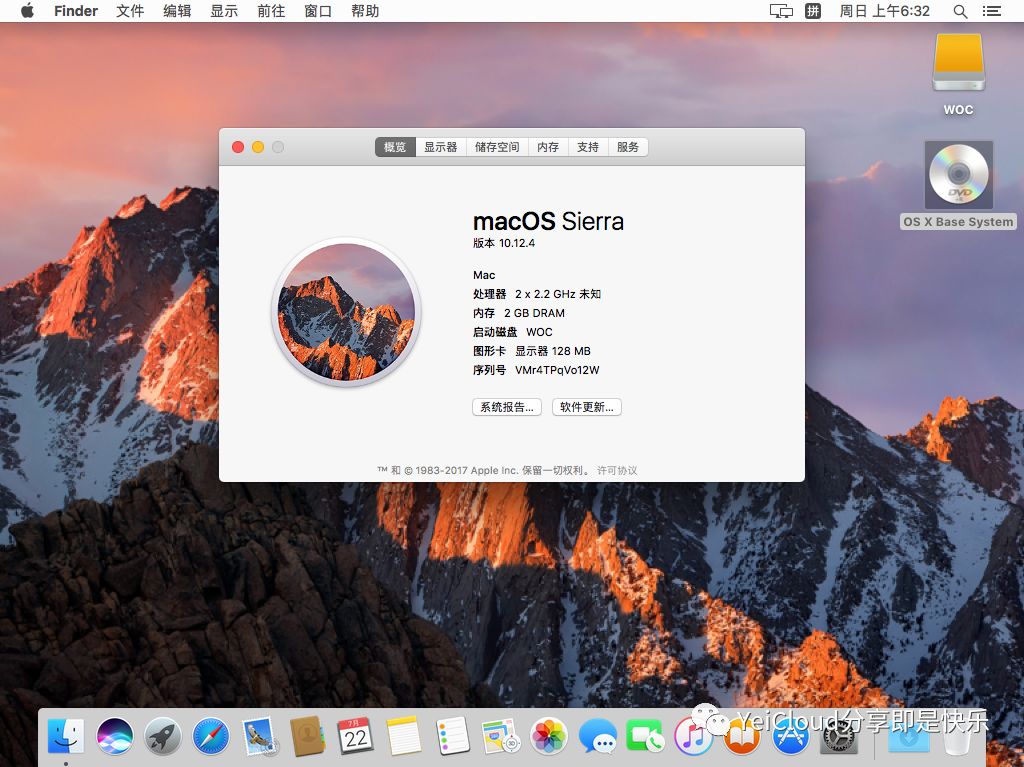
Task: Switch to the 服务 tab
Action: coord(628,147)
